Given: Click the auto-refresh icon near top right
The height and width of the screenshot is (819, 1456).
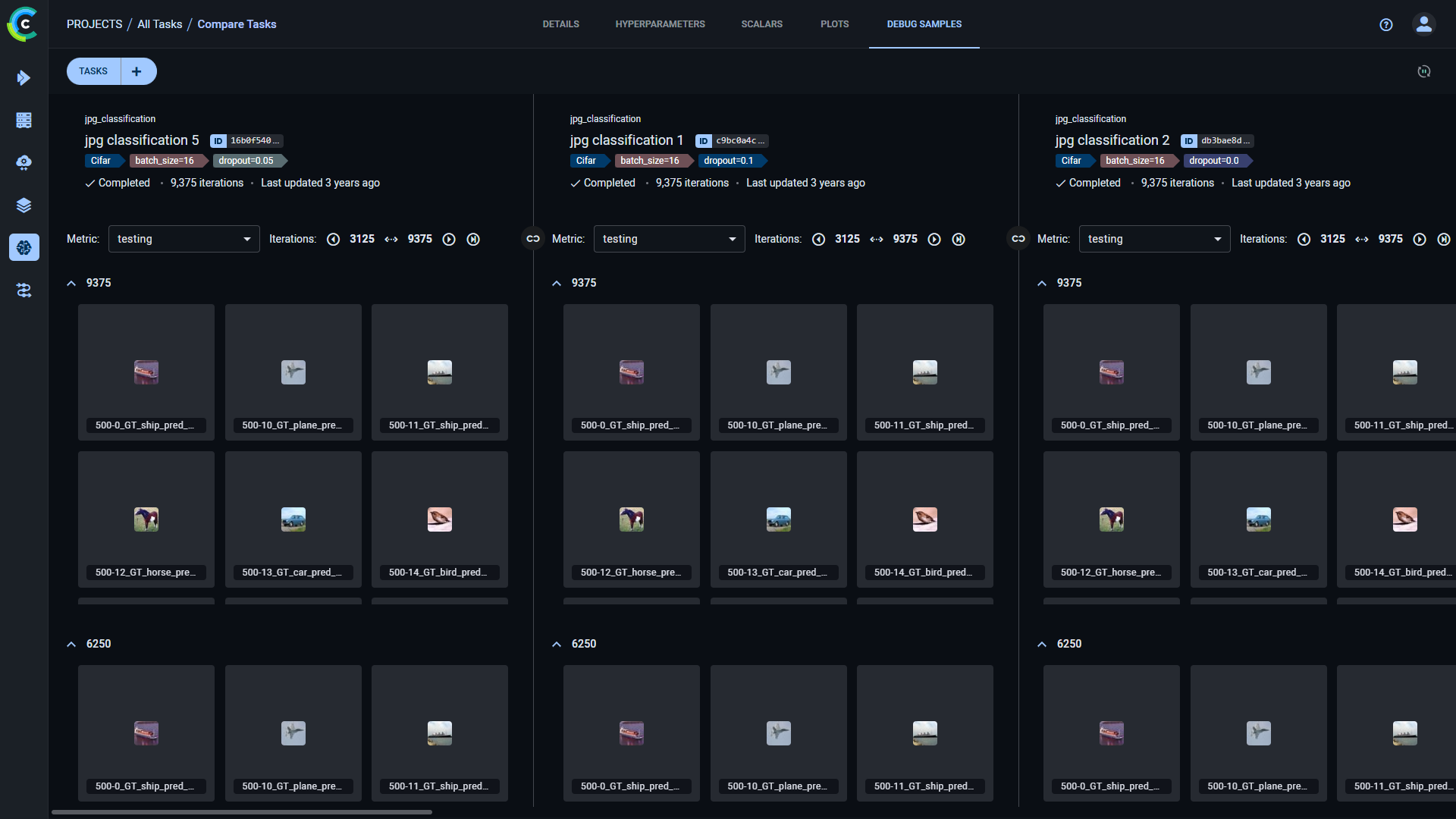Looking at the screenshot, I should coord(1423,71).
